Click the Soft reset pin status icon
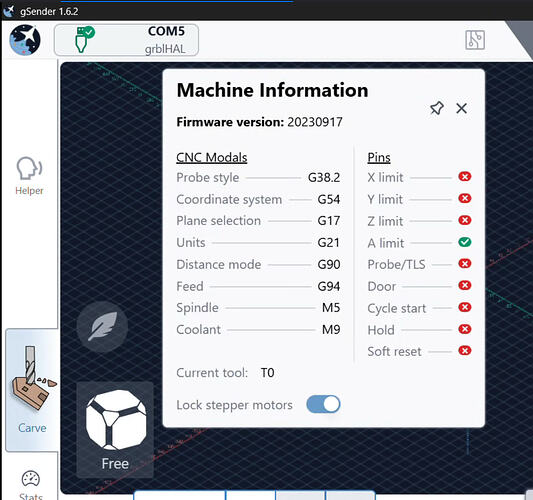 coord(465,350)
